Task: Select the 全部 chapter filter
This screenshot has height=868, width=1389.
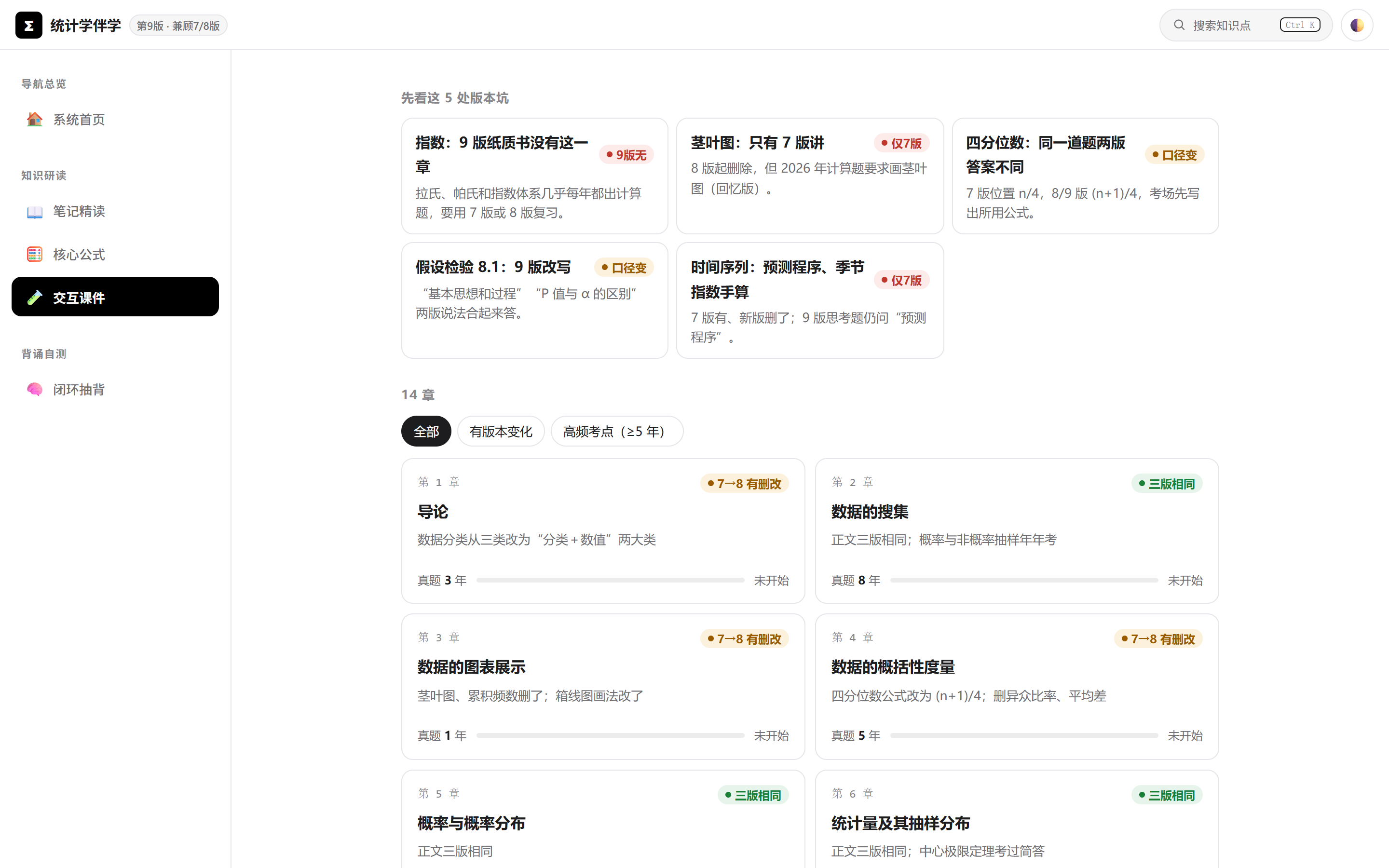Action: click(x=426, y=431)
